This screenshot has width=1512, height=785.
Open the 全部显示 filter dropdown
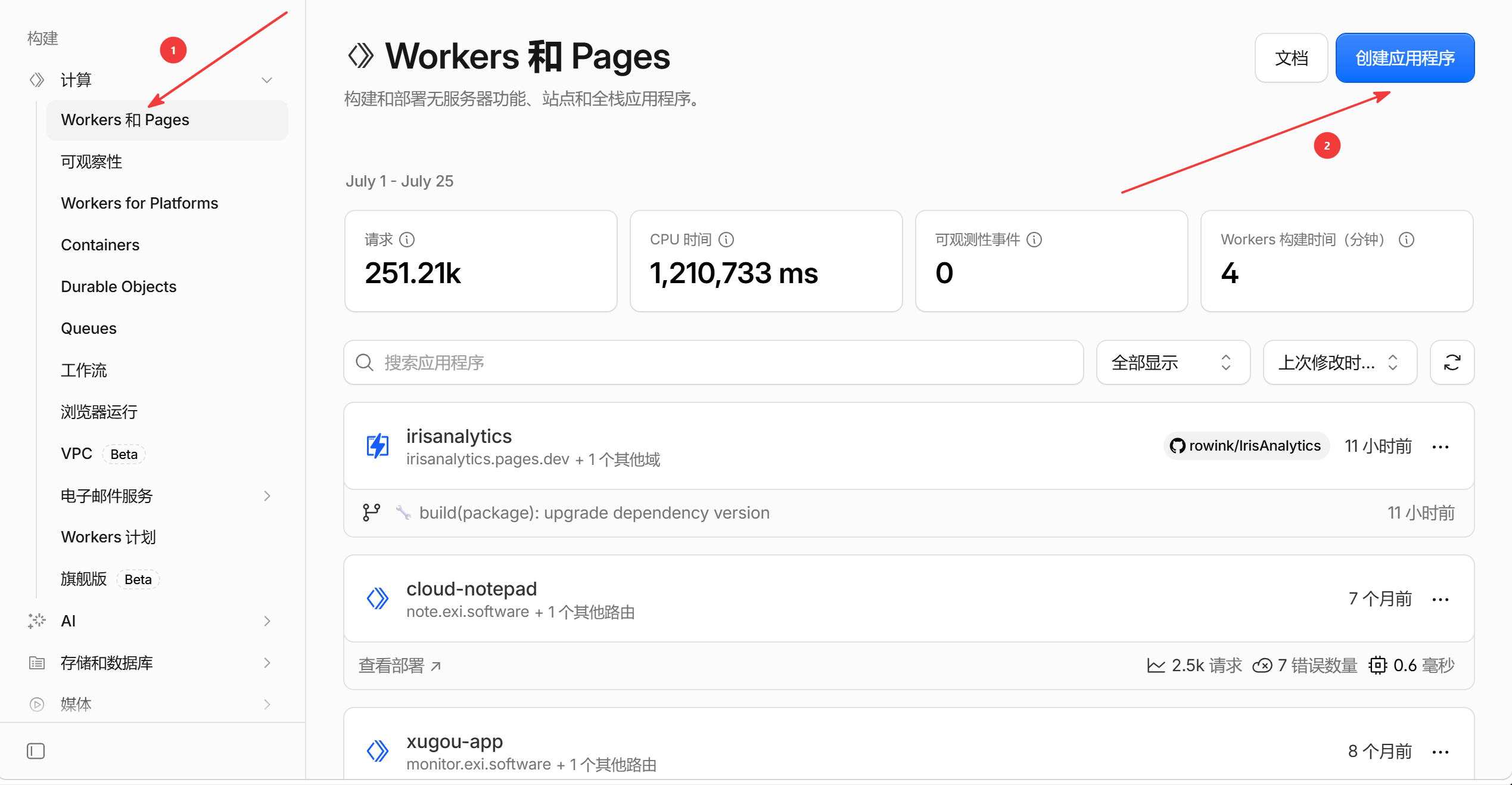[x=1173, y=362]
